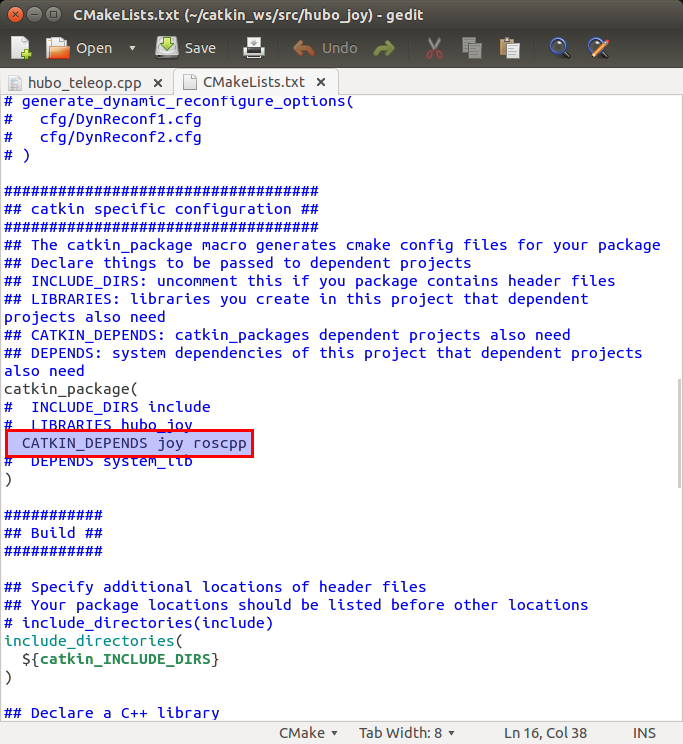This screenshot has height=744, width=683.
Task: Click the 'include_directories(' line
Action: pos(93,641)
